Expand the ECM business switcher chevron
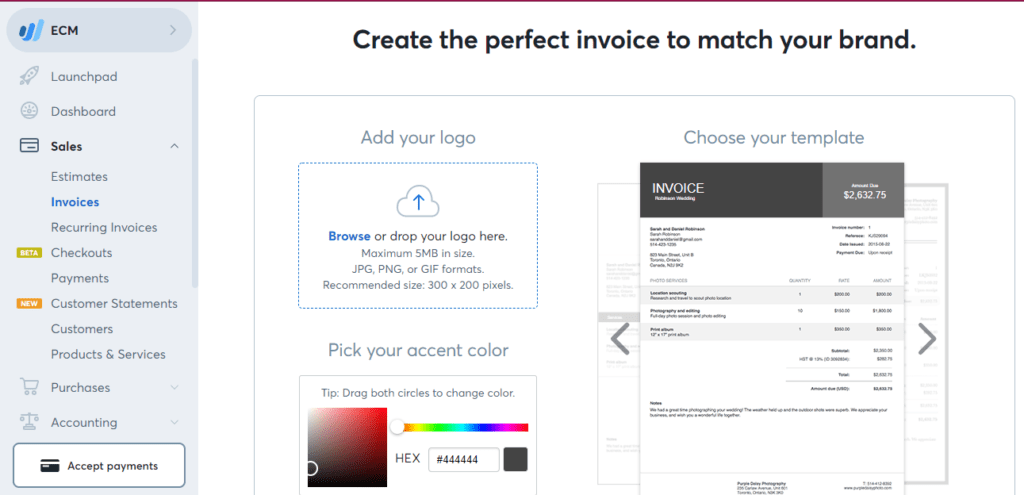Image resolution: width=1024 pixels, height=495 pixels. click(x=173, y=30)
